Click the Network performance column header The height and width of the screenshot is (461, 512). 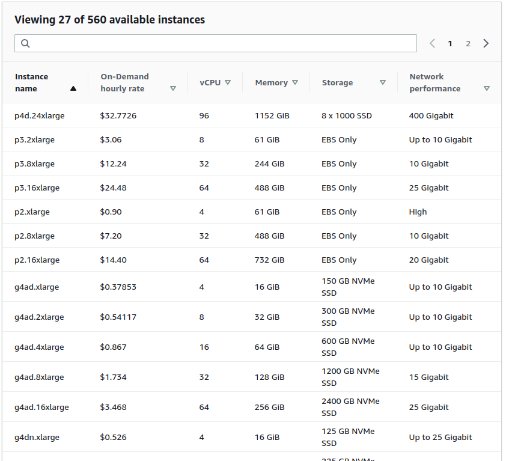(435, 83)
